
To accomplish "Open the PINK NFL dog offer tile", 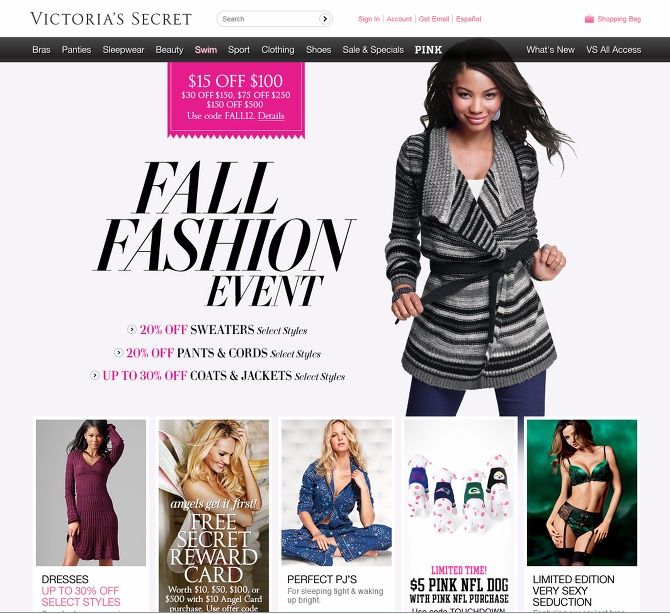I will (460, 514).
